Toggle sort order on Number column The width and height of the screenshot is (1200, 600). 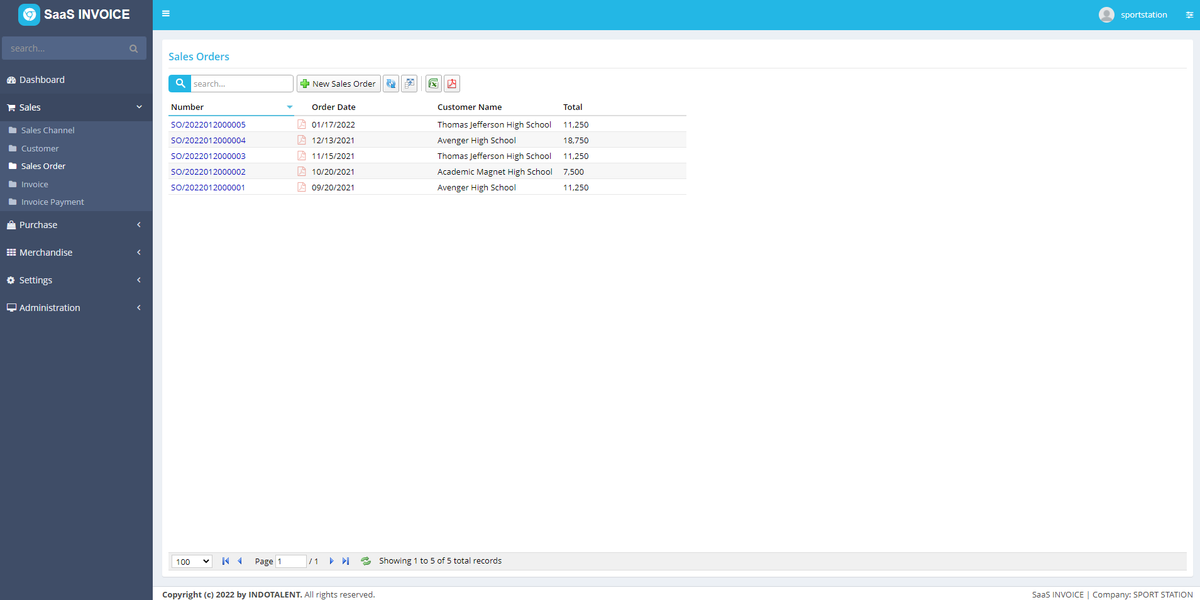click(x=289, y=106)
